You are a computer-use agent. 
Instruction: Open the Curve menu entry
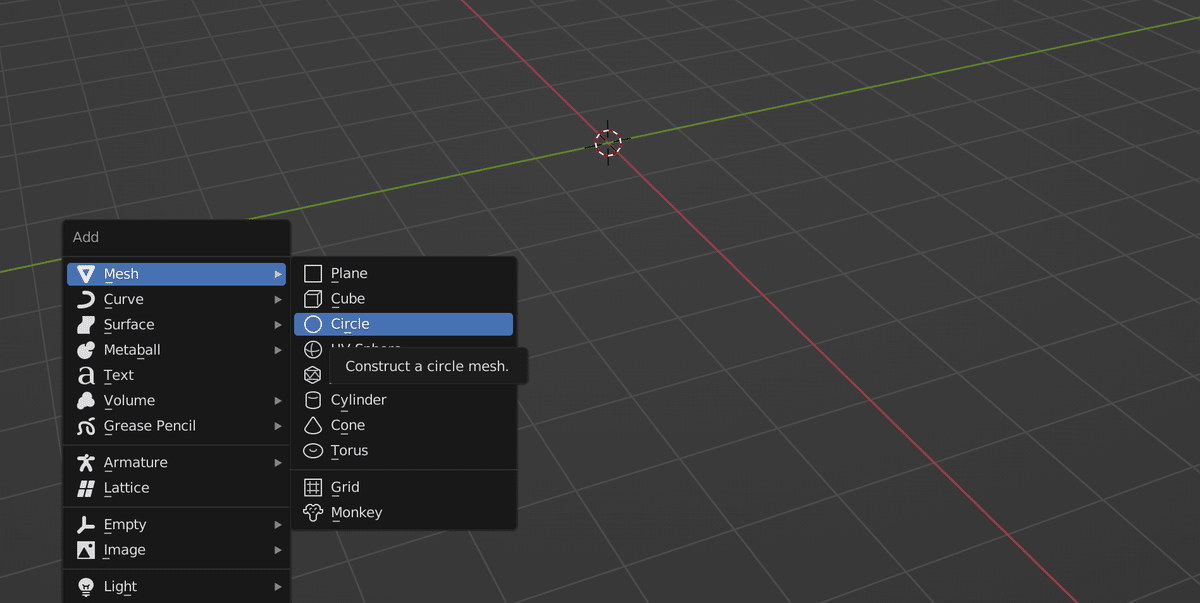(177, 299)
